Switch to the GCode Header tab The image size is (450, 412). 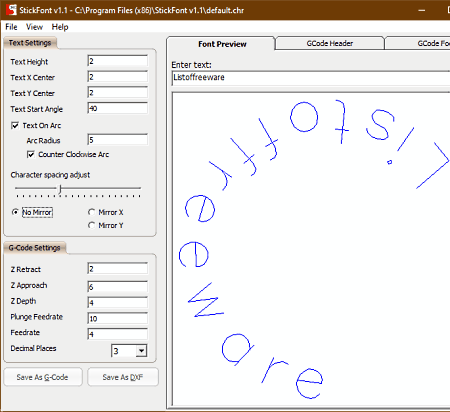(330, 43)
